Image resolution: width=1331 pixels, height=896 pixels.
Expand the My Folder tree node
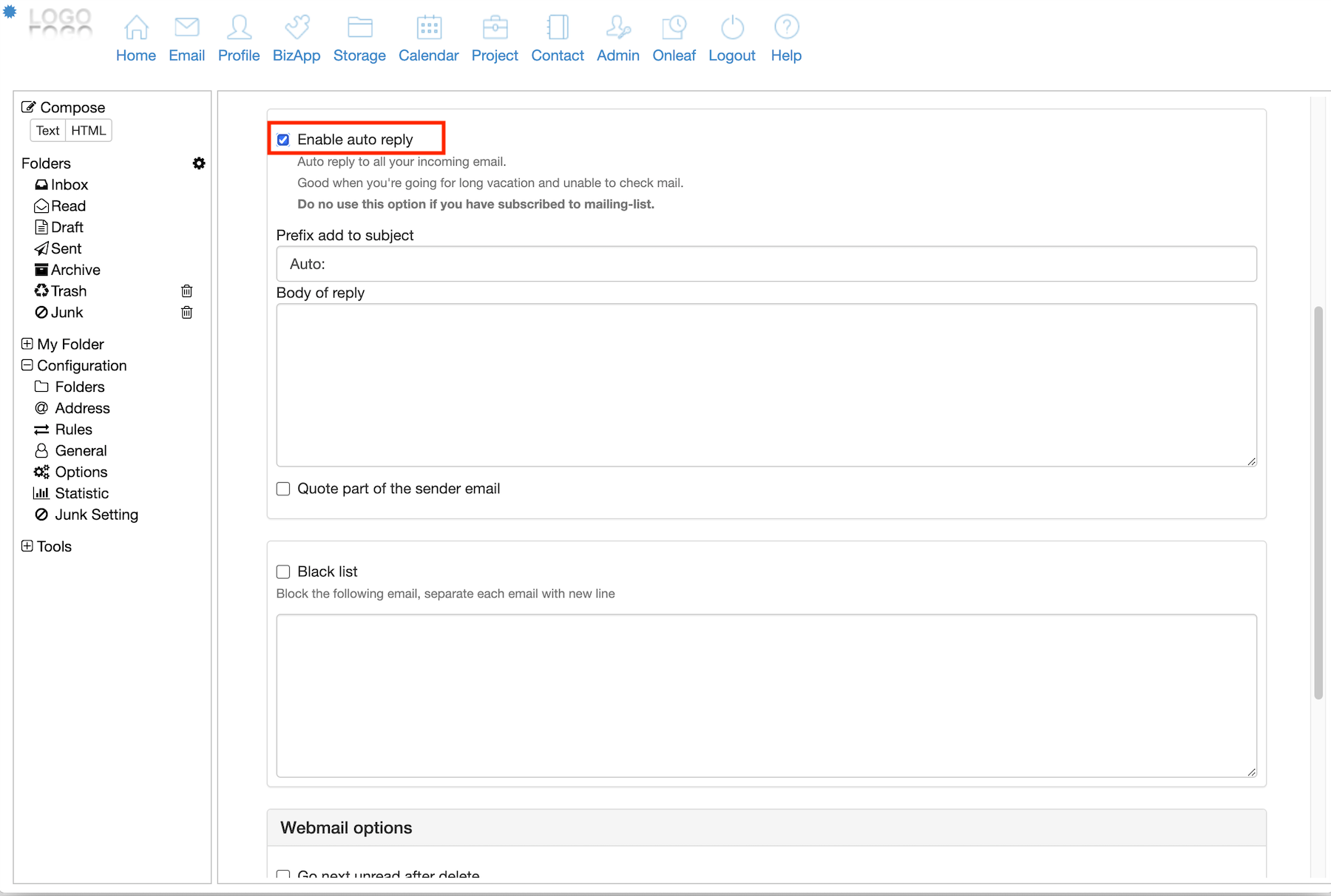[27, 344]
